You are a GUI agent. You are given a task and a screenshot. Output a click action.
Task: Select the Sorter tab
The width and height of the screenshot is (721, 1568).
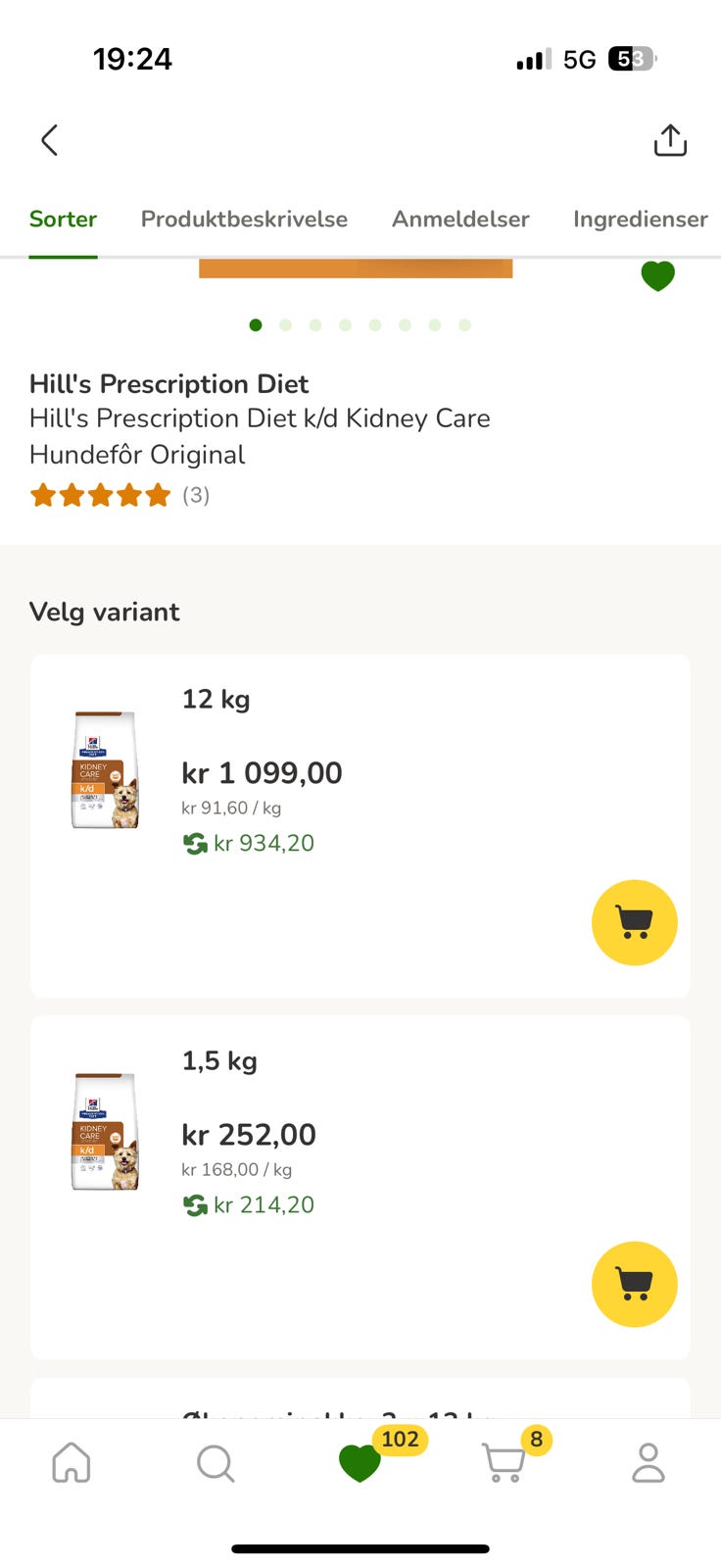click(63, 219)
